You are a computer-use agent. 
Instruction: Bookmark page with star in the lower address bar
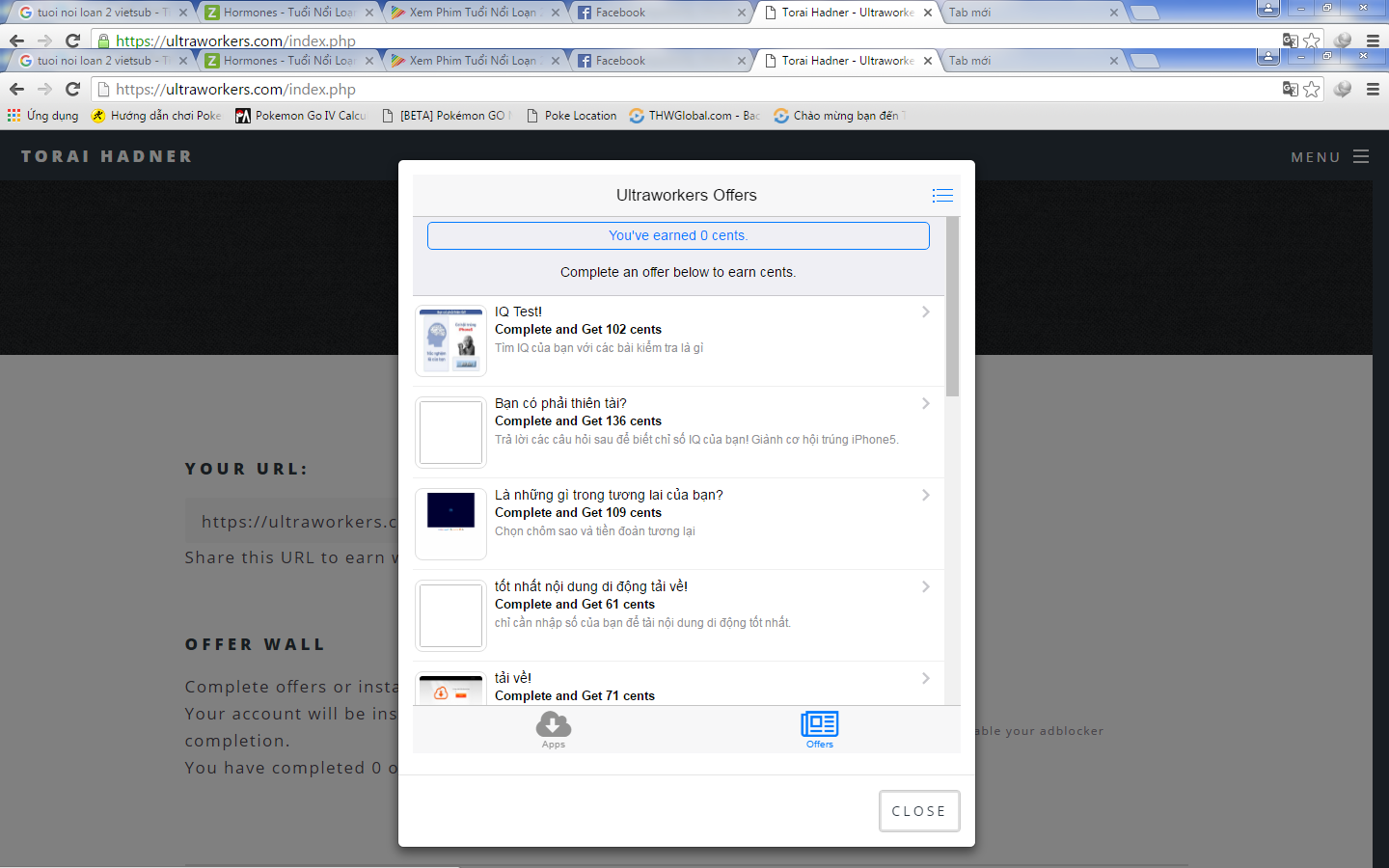(x=1312, y=89)
